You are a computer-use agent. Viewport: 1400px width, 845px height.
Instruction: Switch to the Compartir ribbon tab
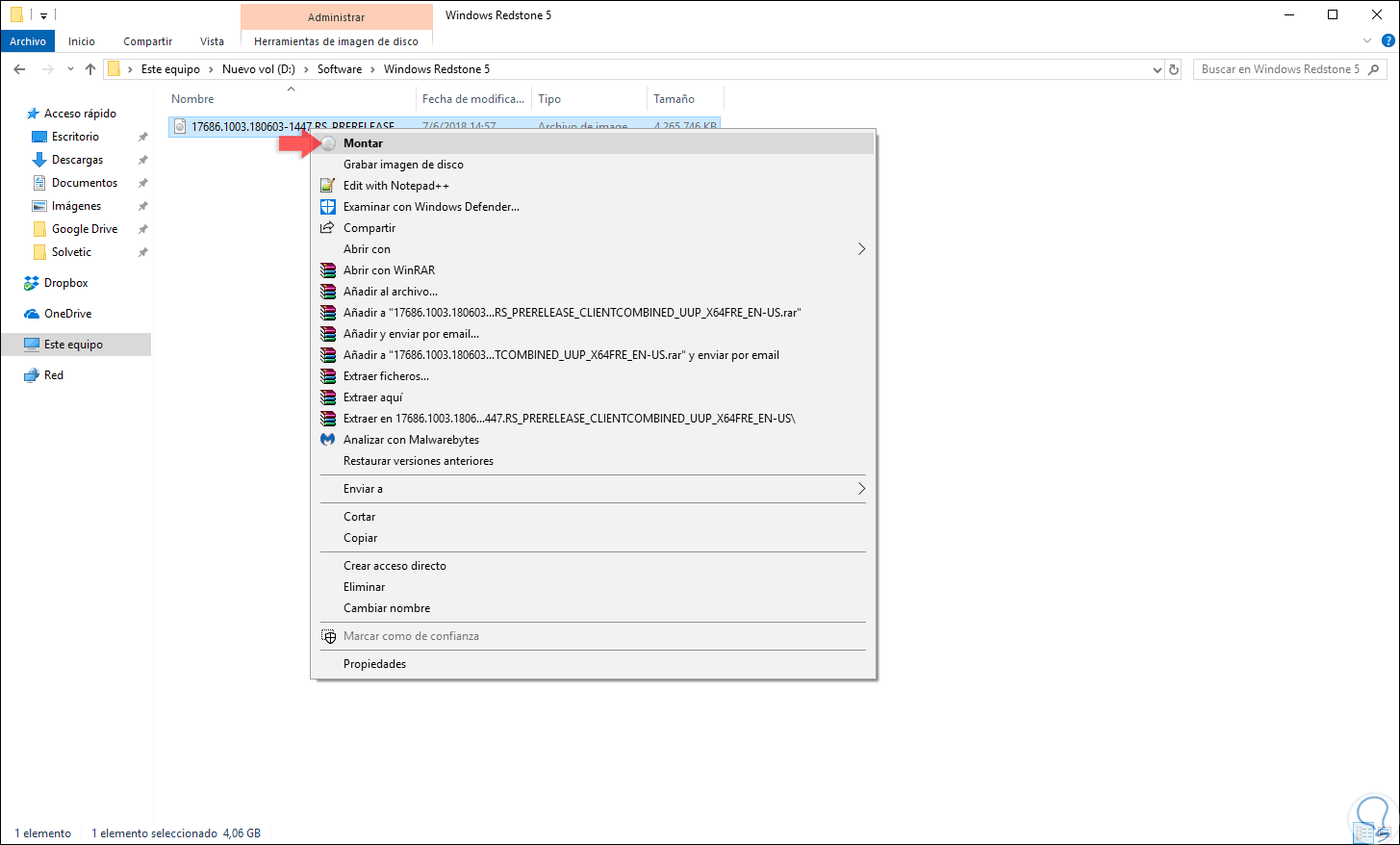click(x=147, y=41)
